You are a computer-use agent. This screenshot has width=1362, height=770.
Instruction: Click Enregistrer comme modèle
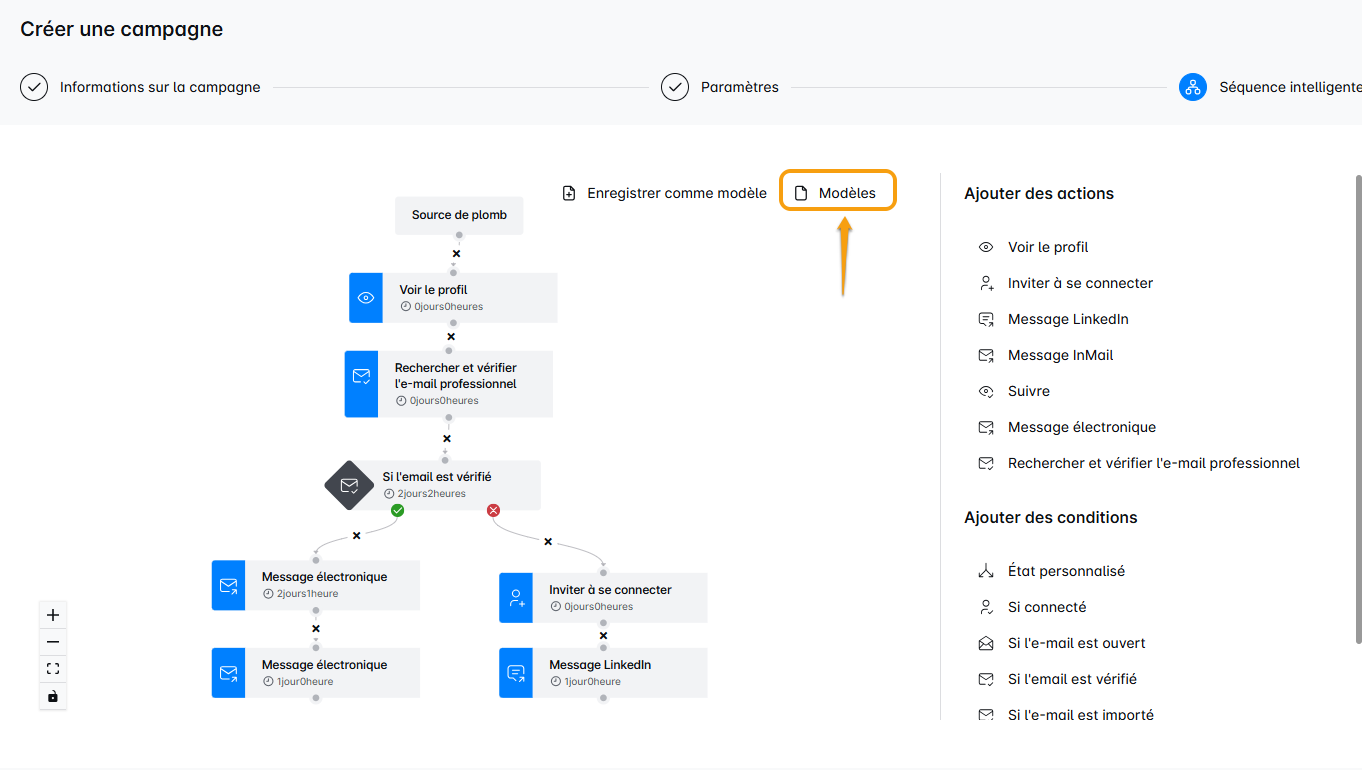coord(665,193)
